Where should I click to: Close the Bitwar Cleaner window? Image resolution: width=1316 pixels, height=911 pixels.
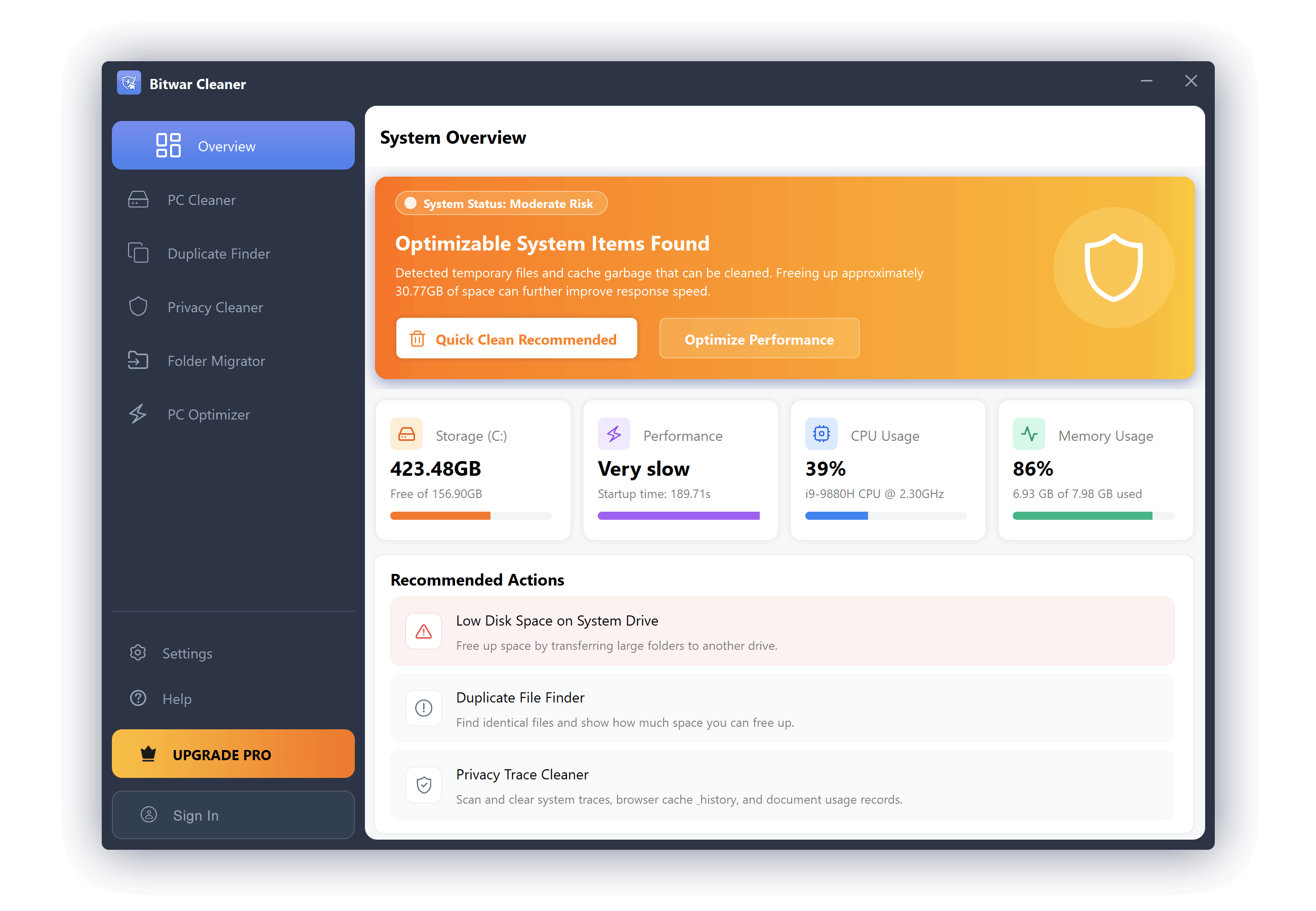[x=1191, y=81]
